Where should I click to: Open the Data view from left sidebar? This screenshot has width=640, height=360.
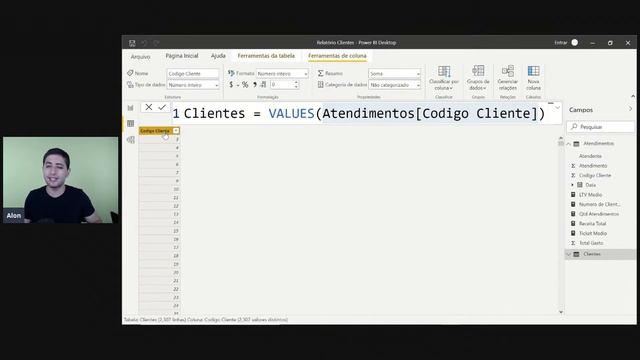click(131, 123)
